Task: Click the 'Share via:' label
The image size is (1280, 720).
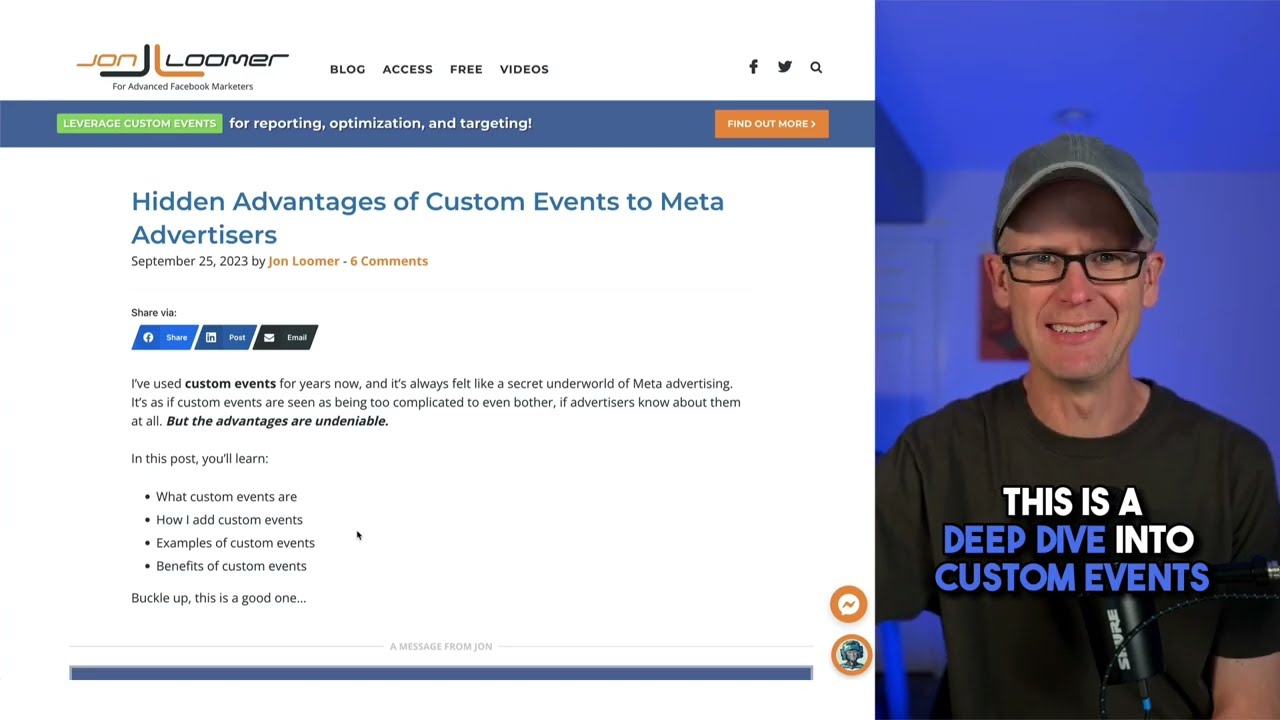Action: (x=153, y=313)
